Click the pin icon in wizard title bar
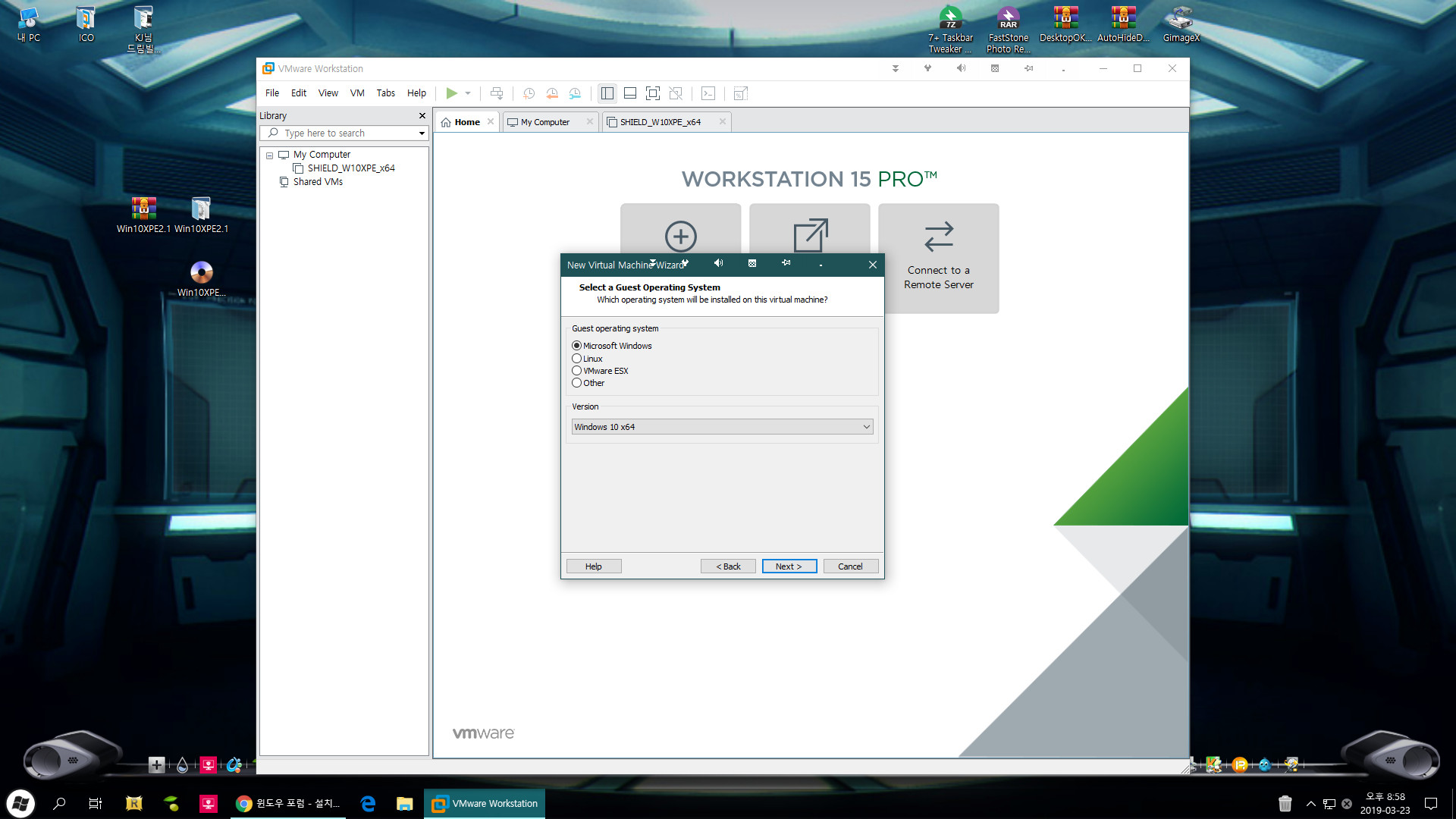Viewport: 1456px width, 819px height. click(x=786, y=263)
